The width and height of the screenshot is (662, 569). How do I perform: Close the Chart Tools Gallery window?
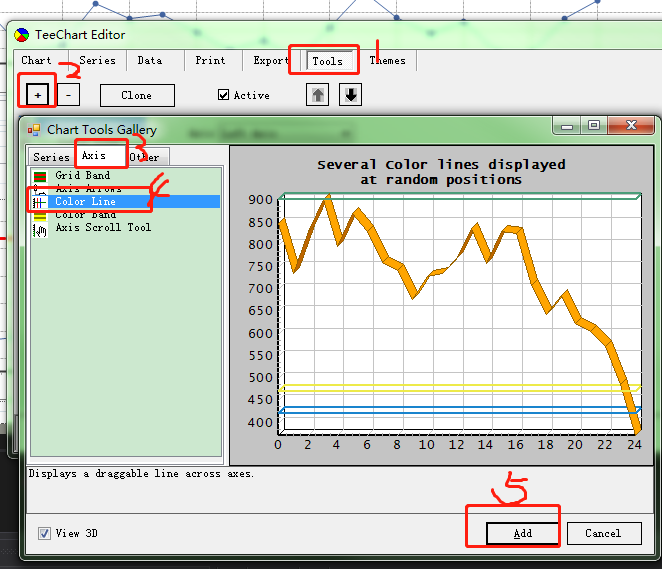631,125
